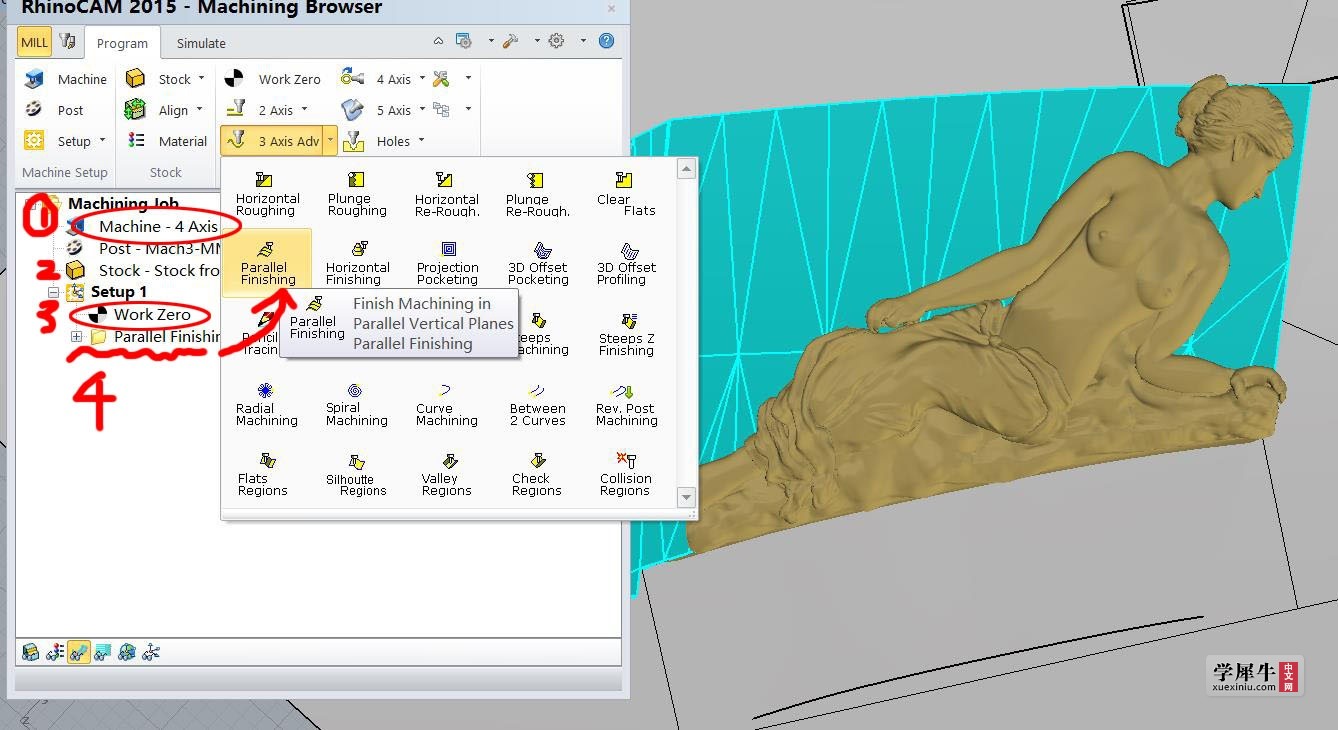Pick Collision Regions option
This screenshot has height=730, width=1338.
pos(626,474)
